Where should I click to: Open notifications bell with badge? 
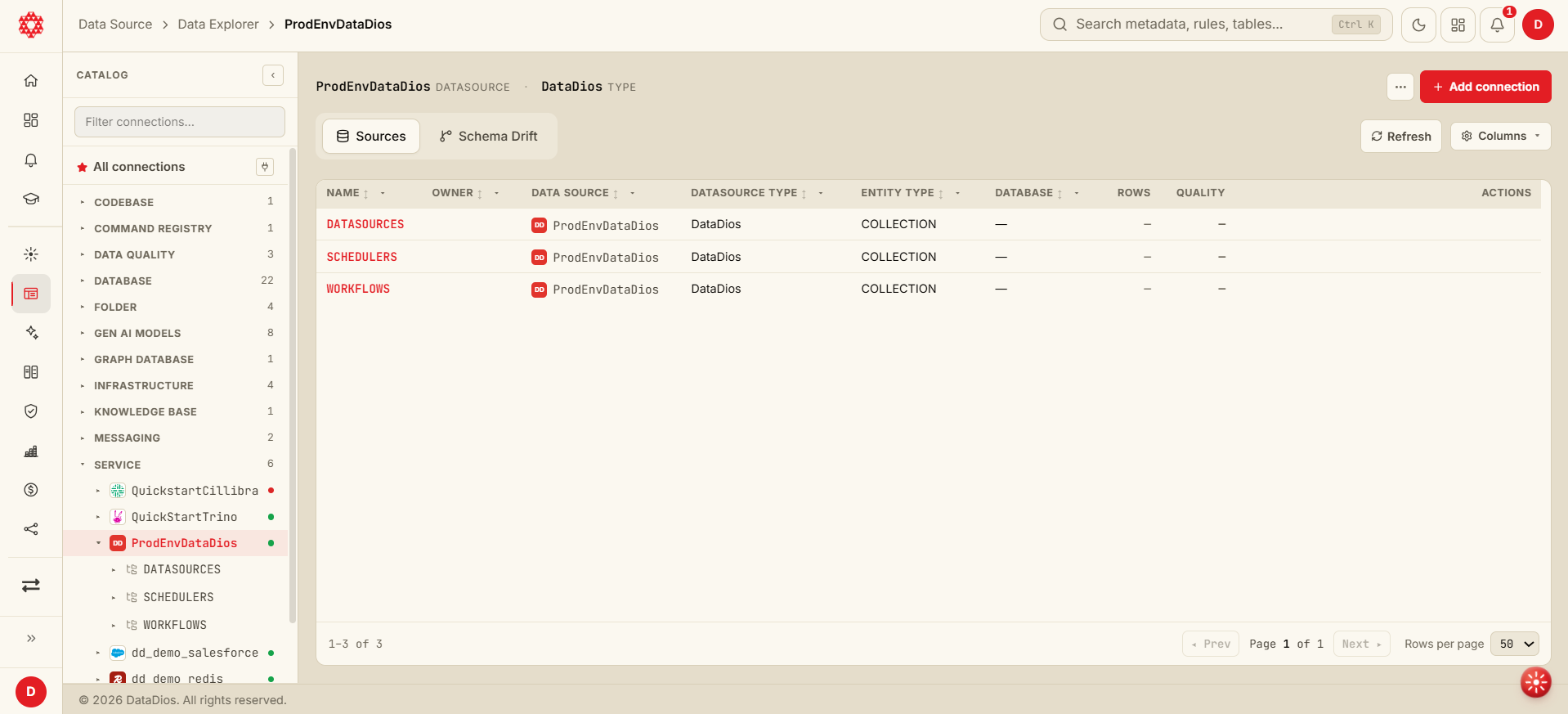tap(1497, 25)
